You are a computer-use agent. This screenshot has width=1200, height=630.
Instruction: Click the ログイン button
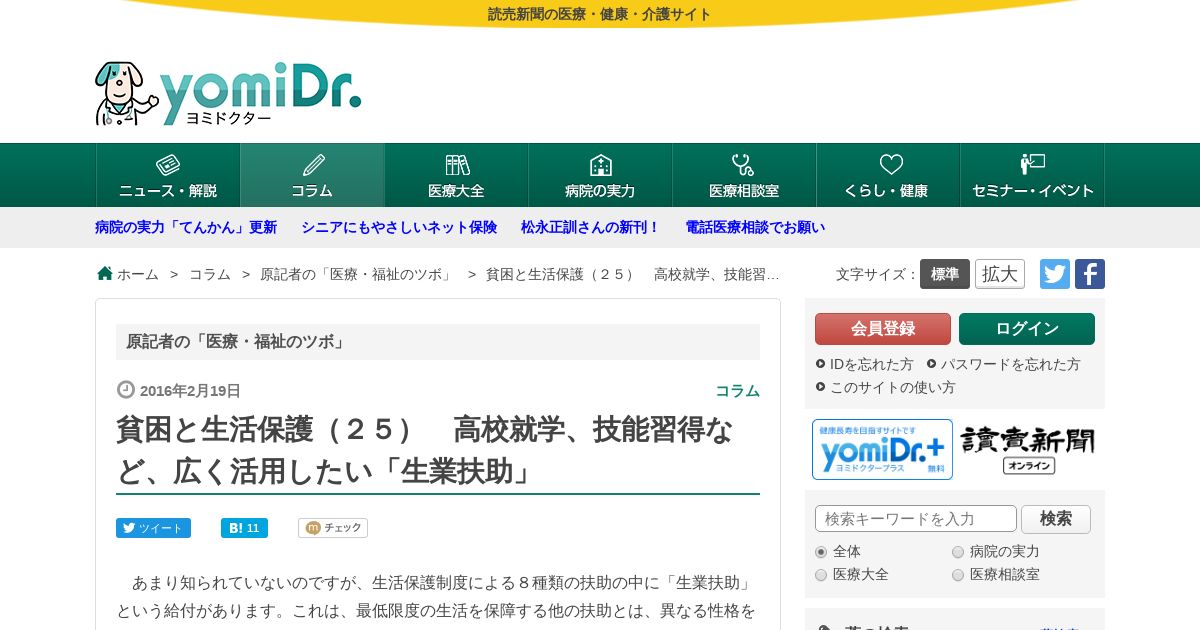tap(1027, 329)
